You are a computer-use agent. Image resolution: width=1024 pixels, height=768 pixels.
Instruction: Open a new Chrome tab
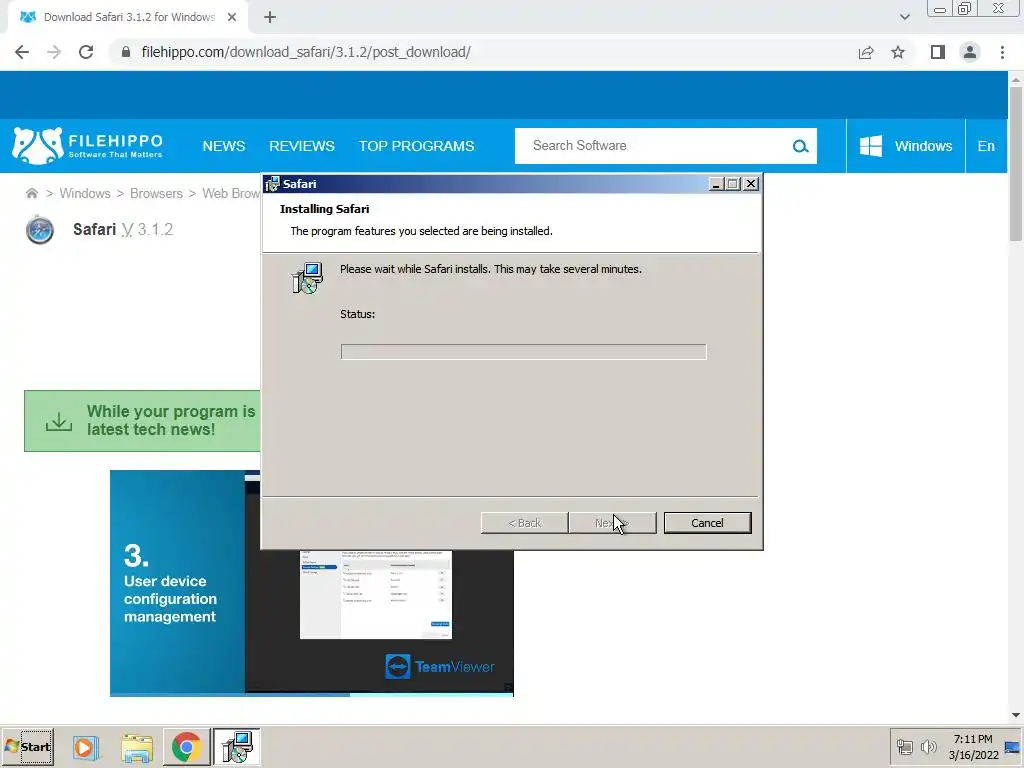coord(270,17)
